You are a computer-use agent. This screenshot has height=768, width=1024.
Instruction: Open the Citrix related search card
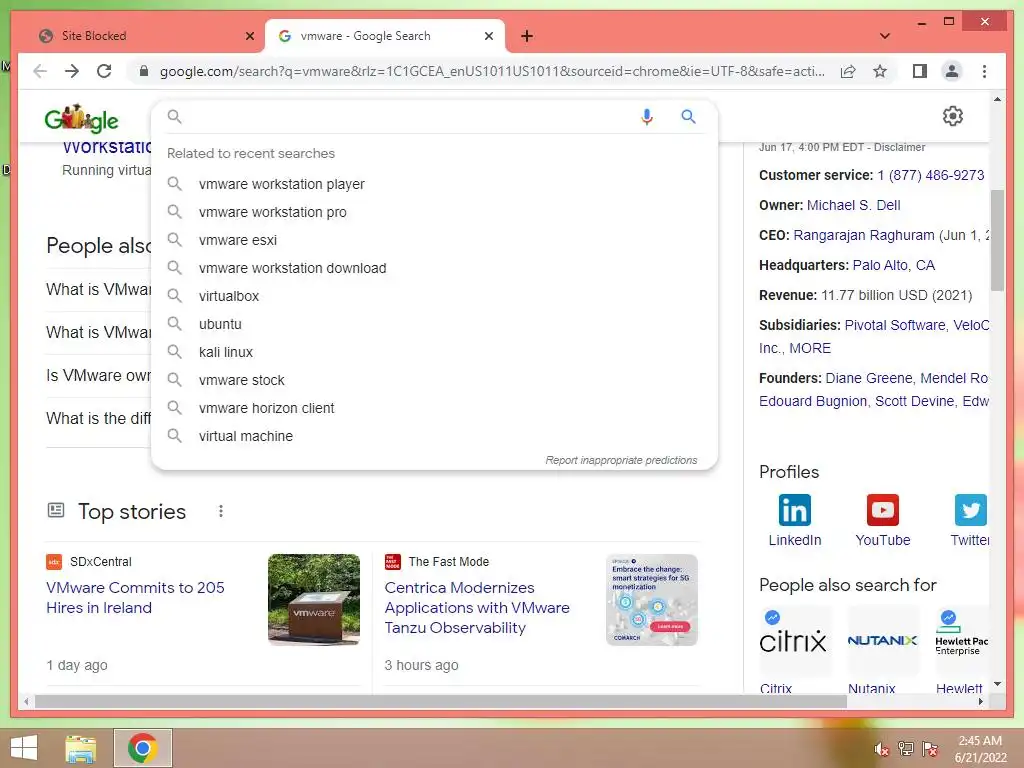point(793,650)
